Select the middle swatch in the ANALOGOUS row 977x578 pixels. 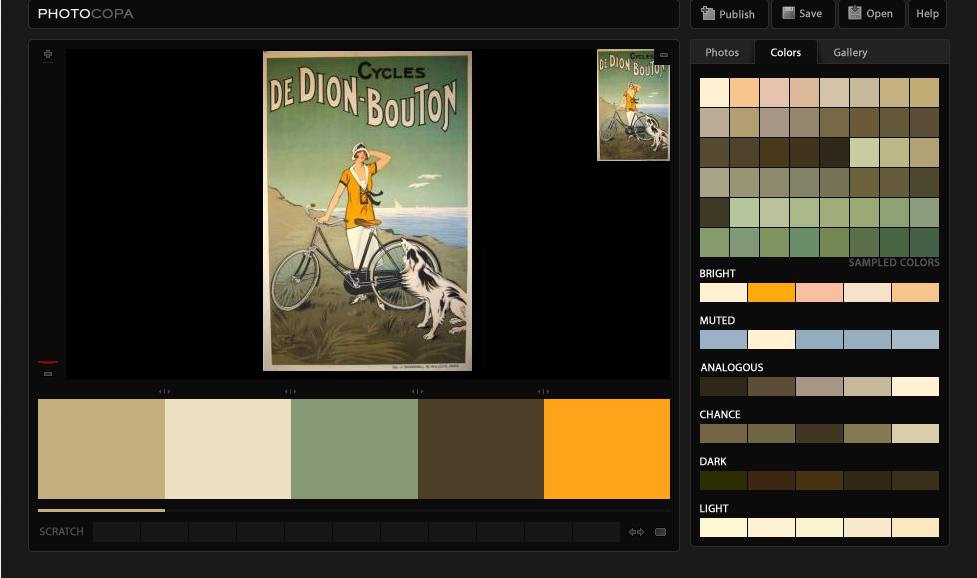(x=819, y=386)
